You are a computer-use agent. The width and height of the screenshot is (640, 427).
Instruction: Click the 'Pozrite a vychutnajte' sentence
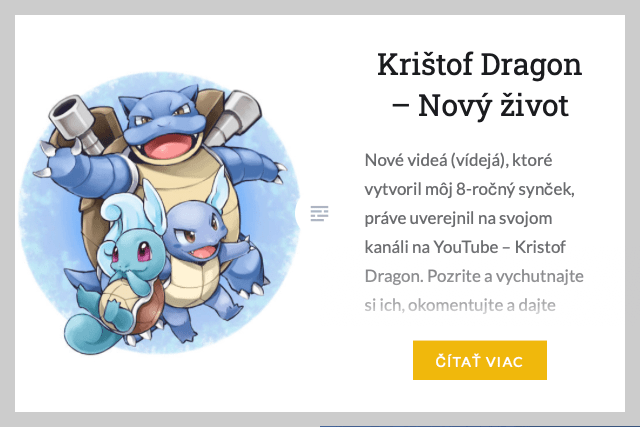[x=505, y=276]
